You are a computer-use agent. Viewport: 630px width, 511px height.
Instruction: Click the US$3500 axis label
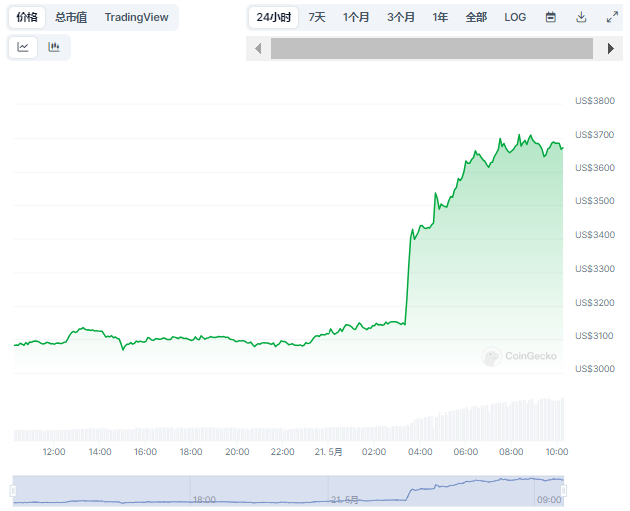595,200
